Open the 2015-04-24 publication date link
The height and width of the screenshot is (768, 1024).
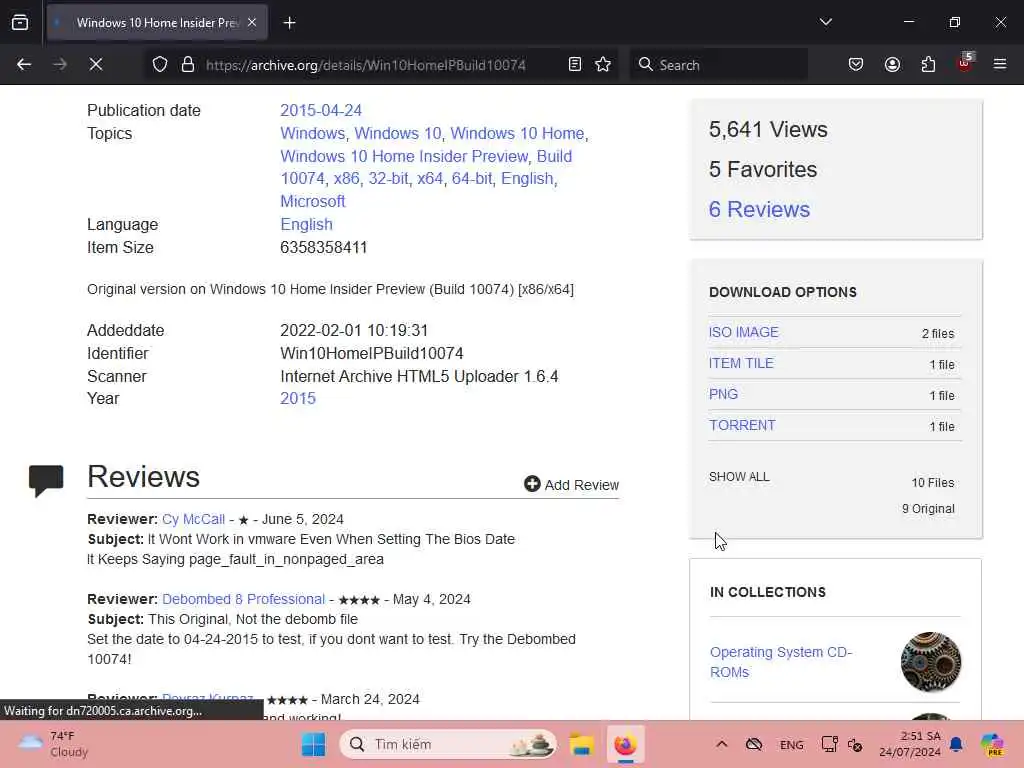pyautogui.click(x=321, y=110)
